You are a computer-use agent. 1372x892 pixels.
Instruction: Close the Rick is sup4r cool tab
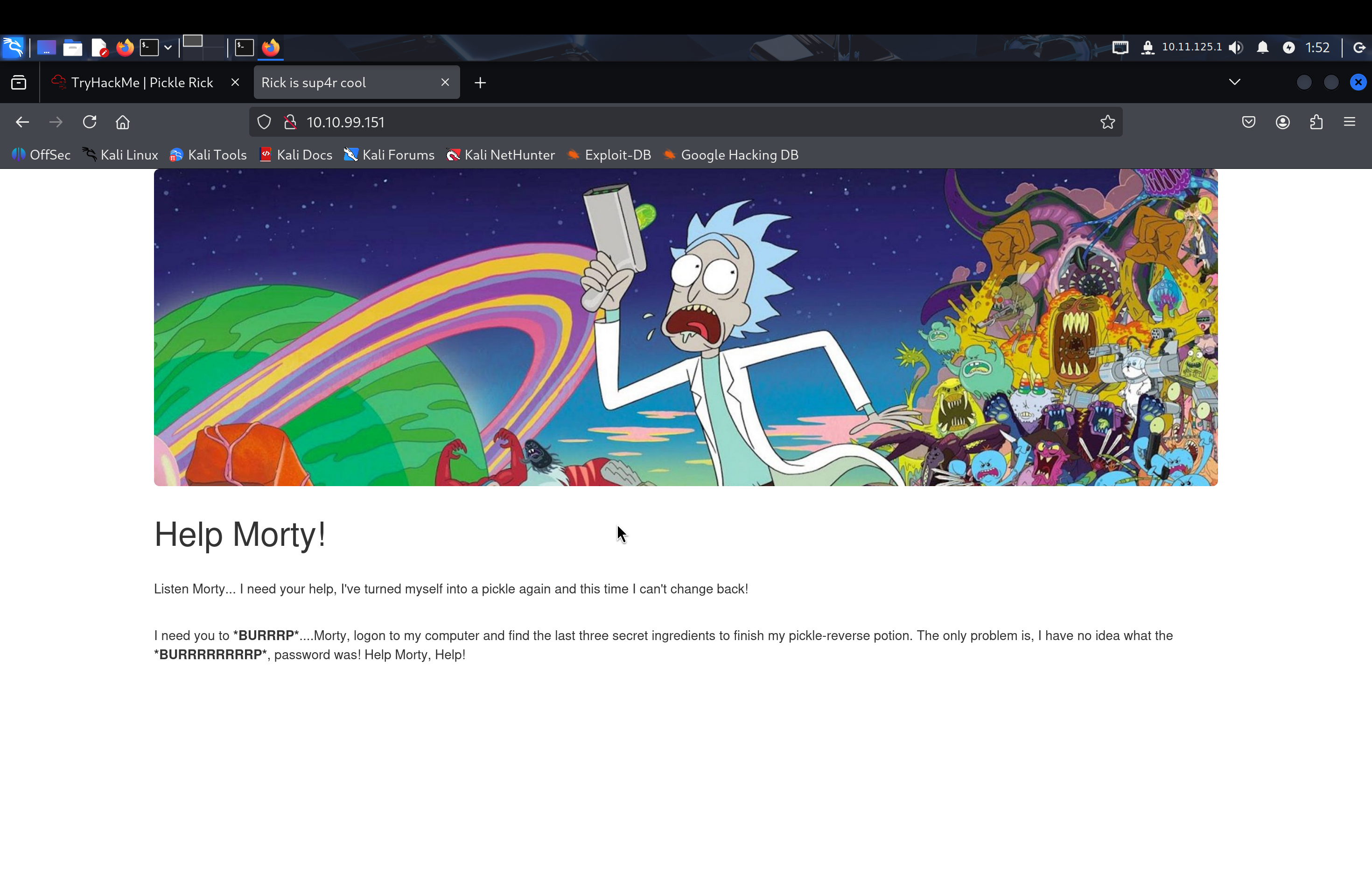(x=445, y=83)
